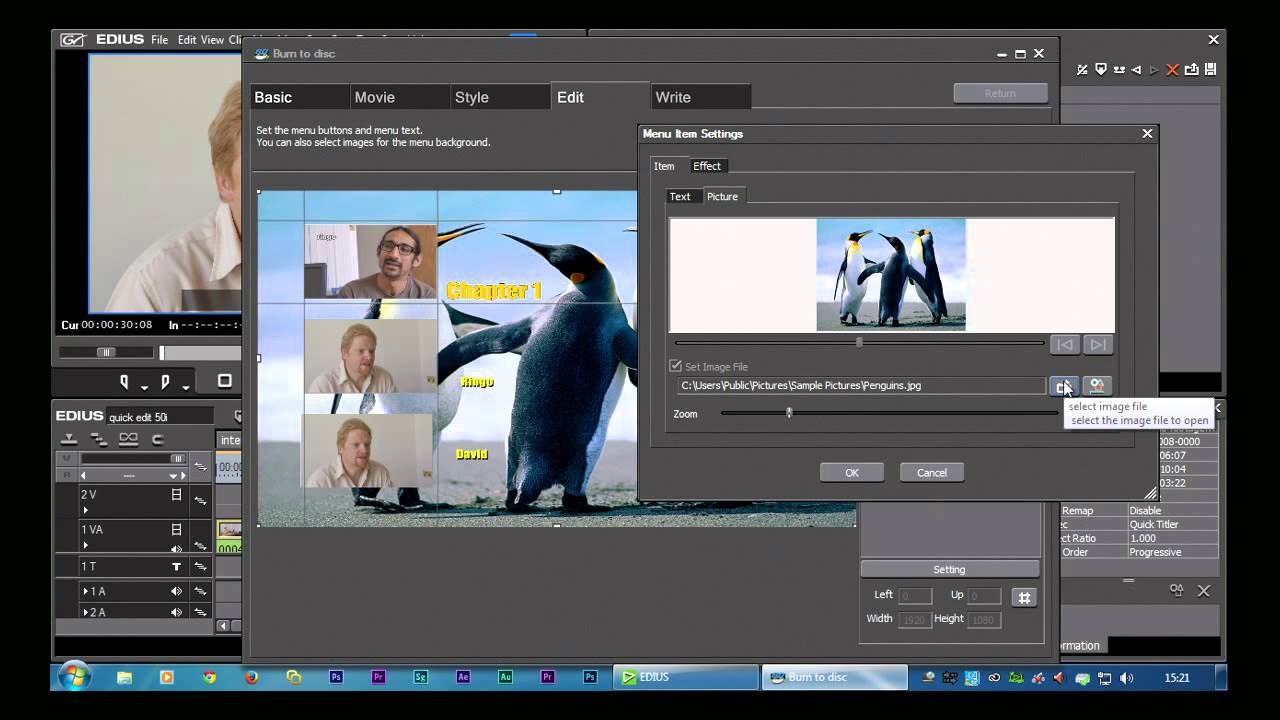Click the volume icon in system tray
1280x720 pixels.
point(1127,677)
